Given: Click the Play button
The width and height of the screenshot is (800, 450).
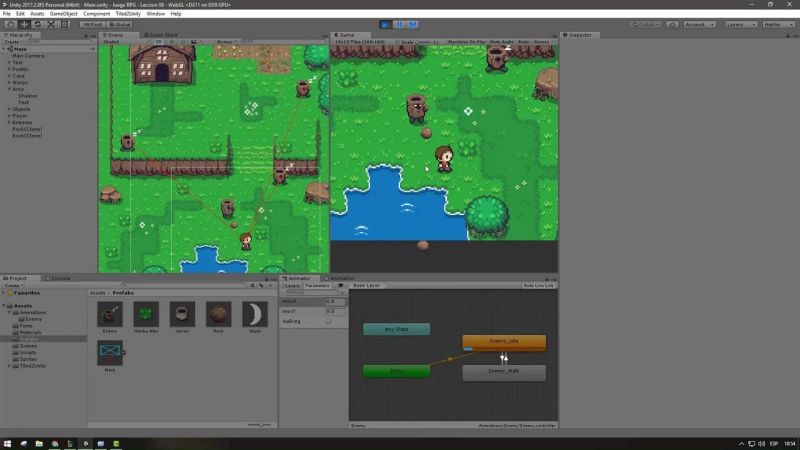Looking at the screenshot, I should pos(386,24).
